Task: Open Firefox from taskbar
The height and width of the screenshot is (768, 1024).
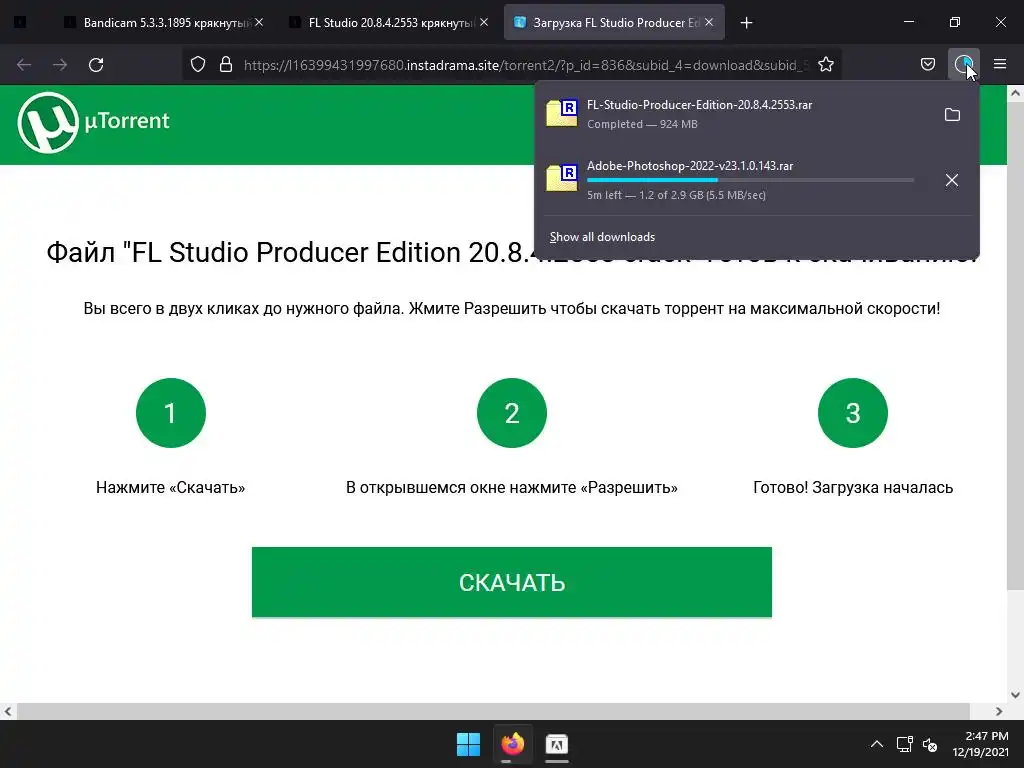Action: [513, 744]
